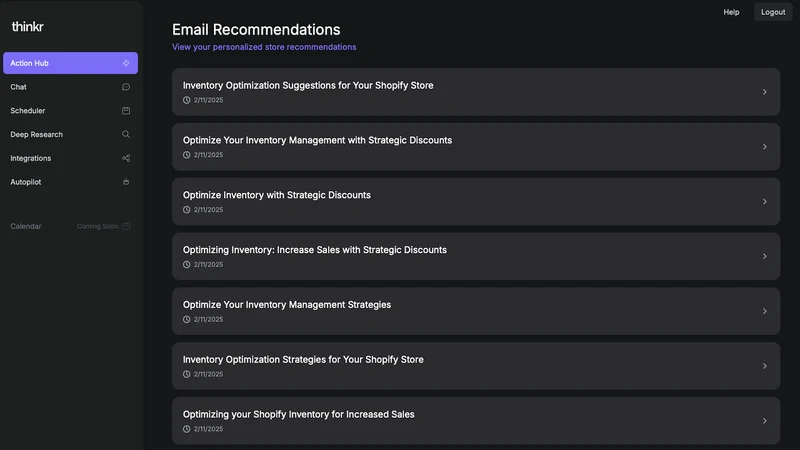Click clock icon under Optimize Inventory with Strategic Discounts
Image resolution: width=800 pixels, height=450 pixels.
[187, 210]
